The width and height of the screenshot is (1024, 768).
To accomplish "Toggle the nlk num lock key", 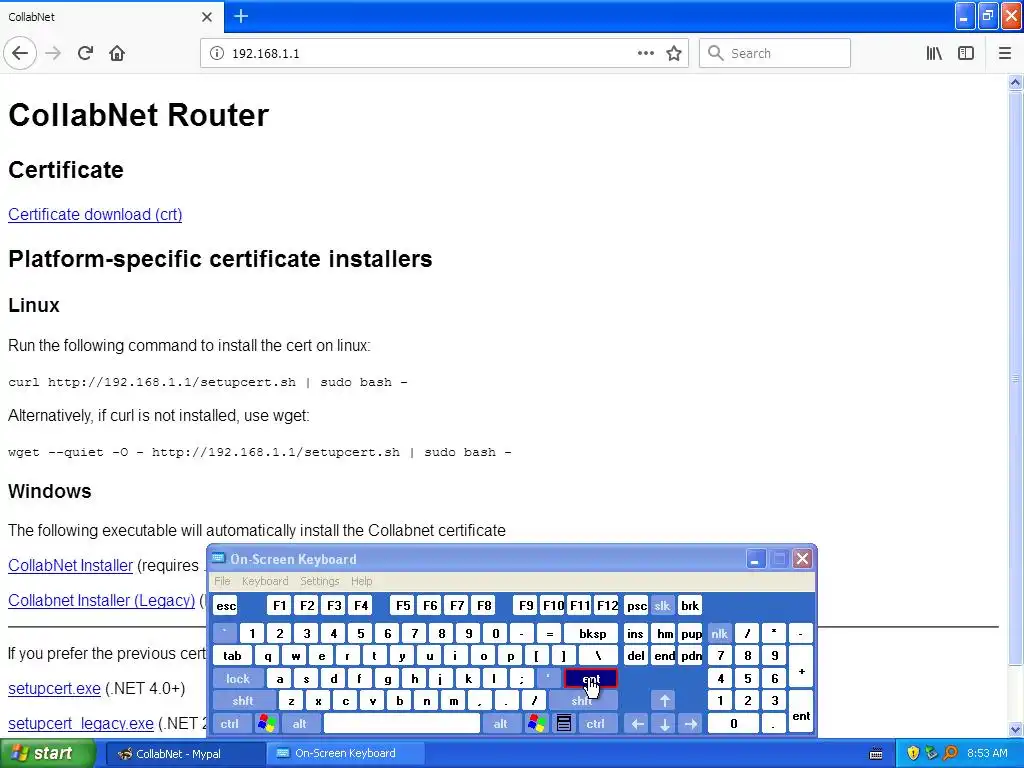I will [719, 633].
